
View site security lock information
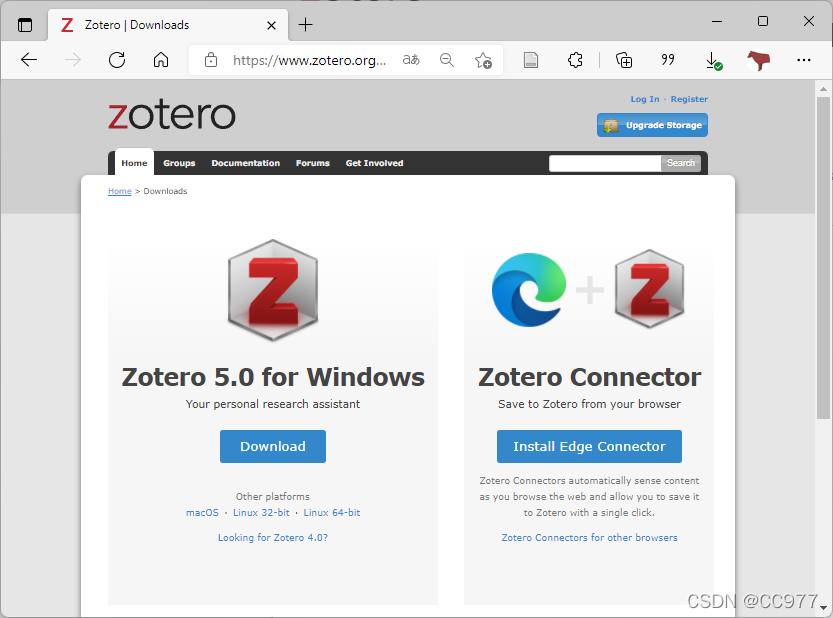coord(211,60)
